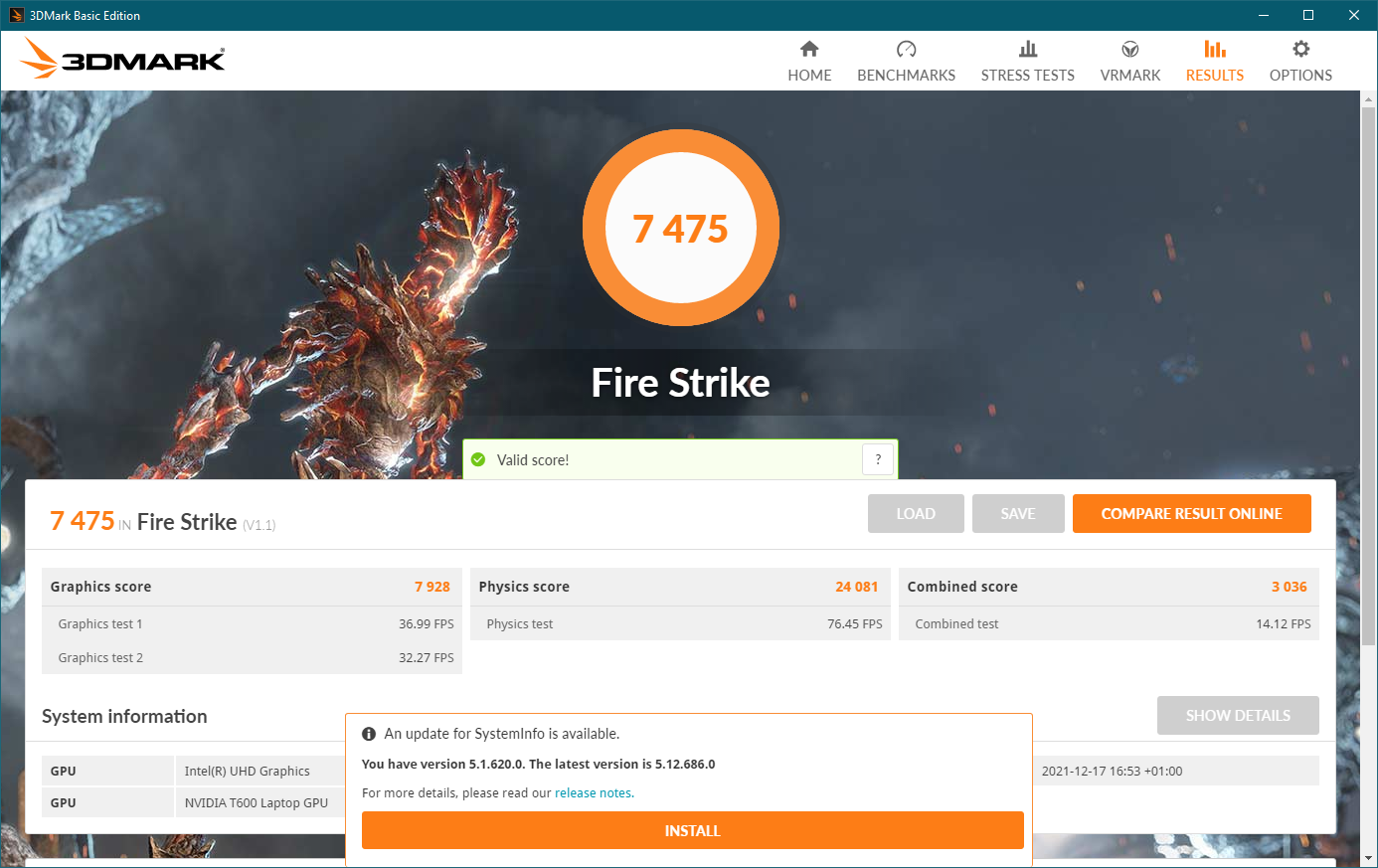1378x868 pixels.
Task: Click the System information heading
Action: [x=124, y=717]
